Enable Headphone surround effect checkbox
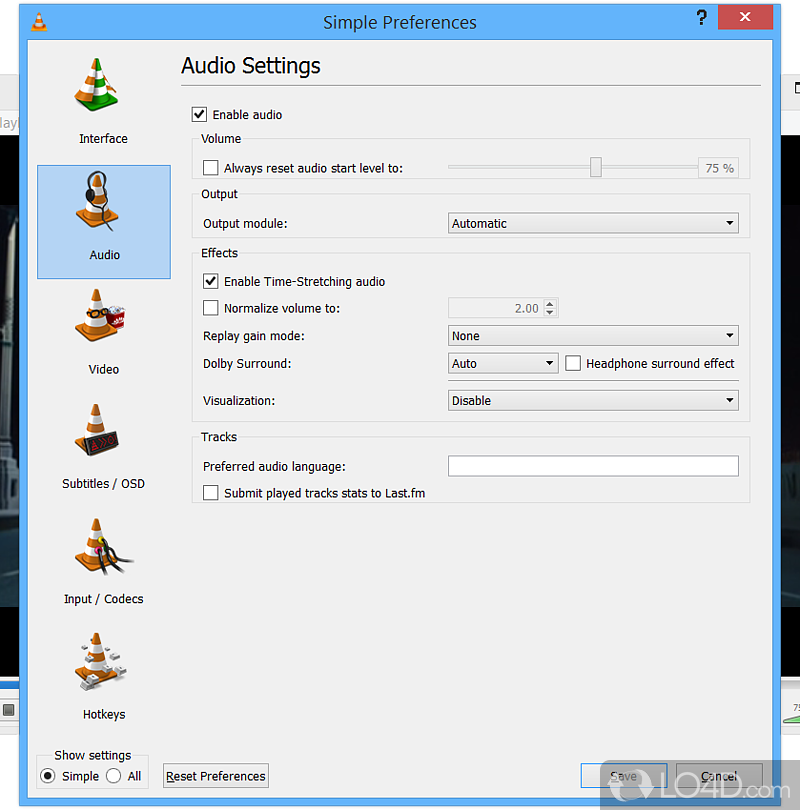This screenshot has width=800, height=810. click(573, 364)
